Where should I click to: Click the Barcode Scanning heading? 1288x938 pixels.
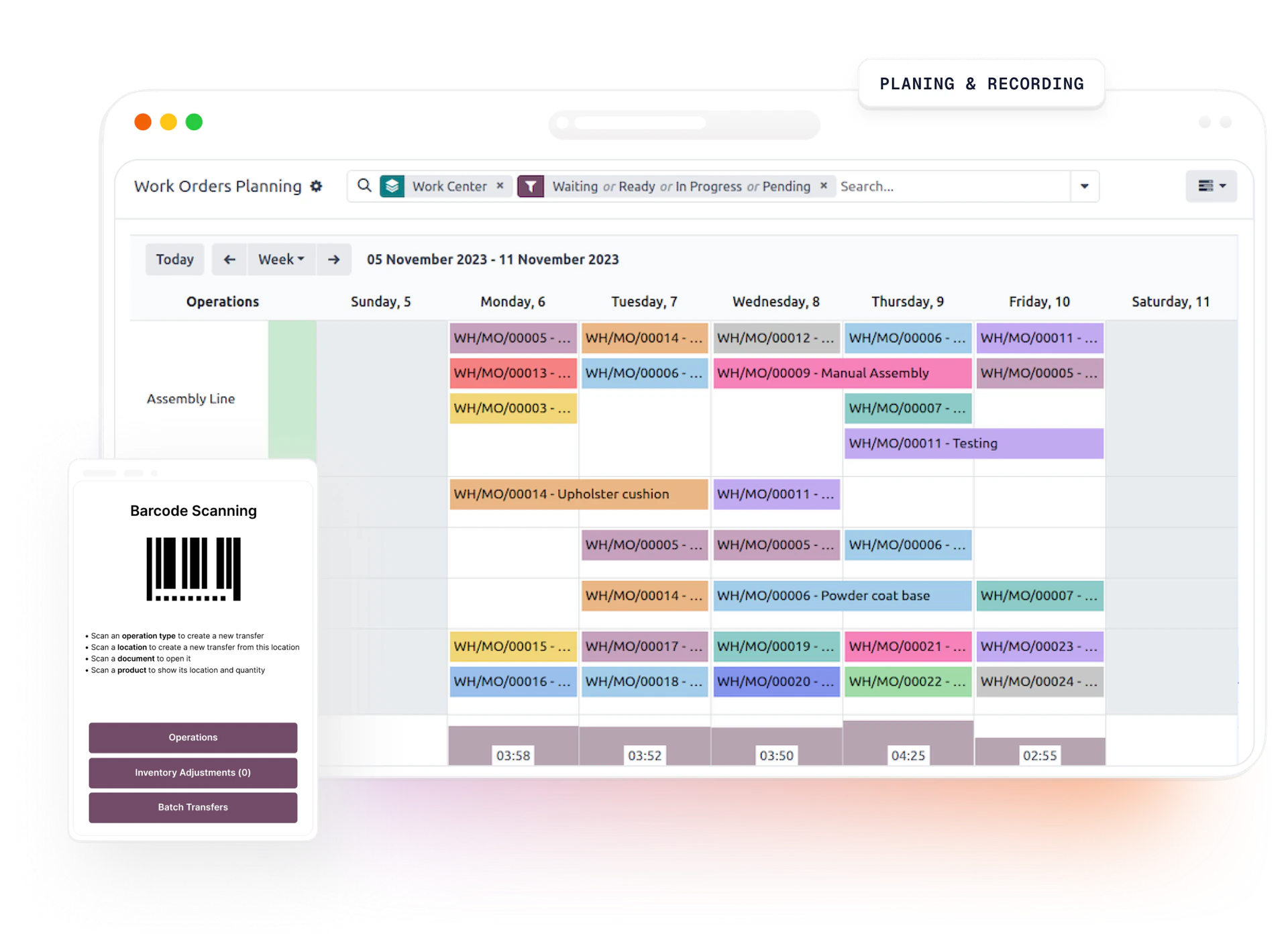[x=193, y=511]
